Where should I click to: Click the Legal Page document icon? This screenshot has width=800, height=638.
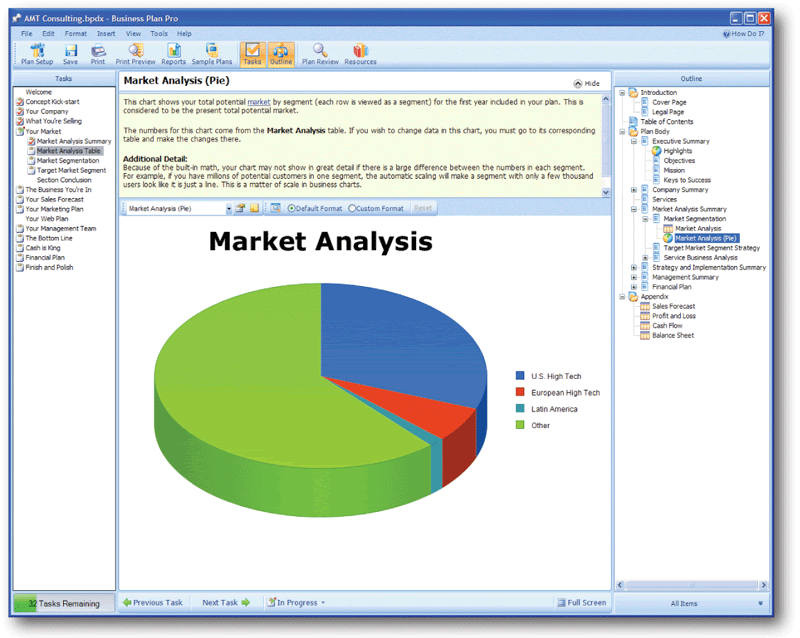tap(645, 112)
